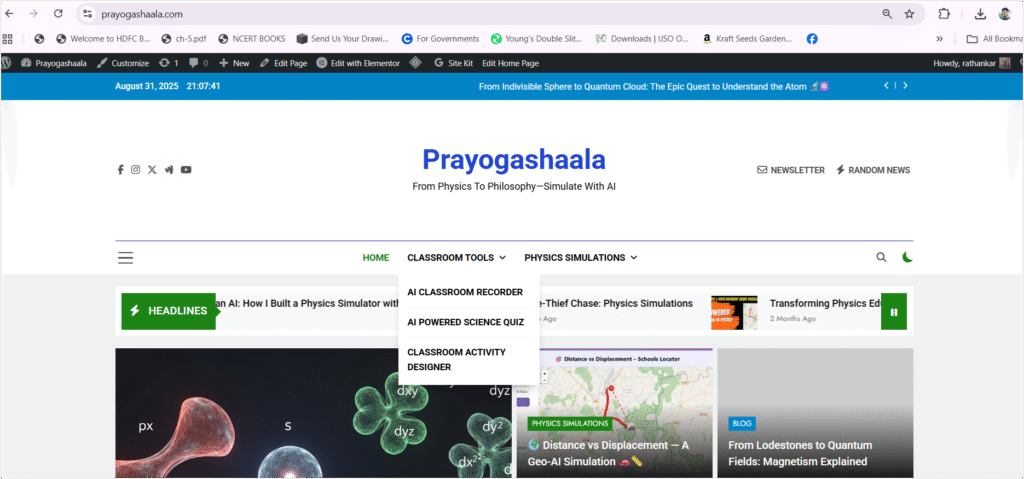The height and width of the screenshot is (479, 1024).
Task: Click the X (Twitter) social icon
Action: (152, 170)
